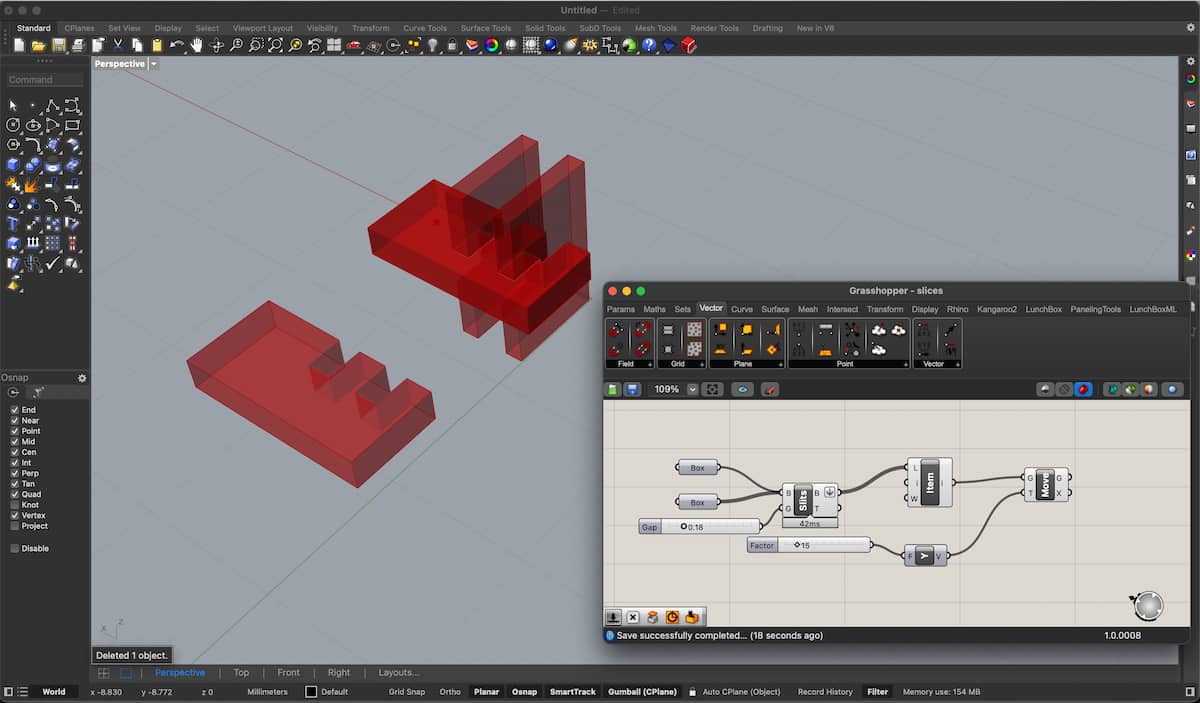Switch to the Surface Tools tab

pos(485,28)
